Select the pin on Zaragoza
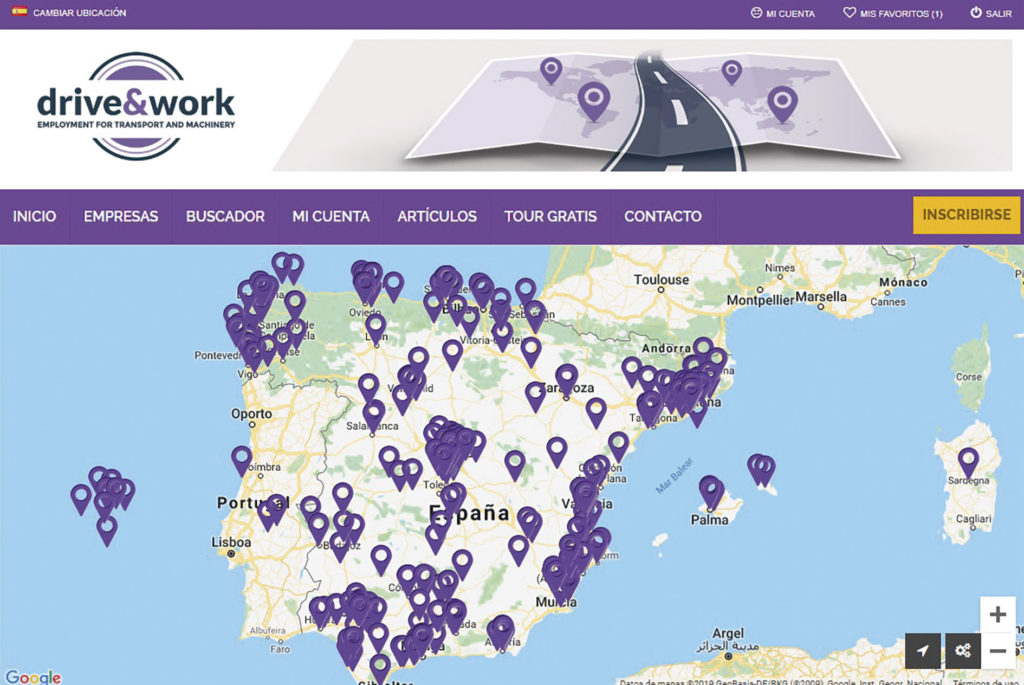Screen dimensions: 1024x685 tap(566, 381)
